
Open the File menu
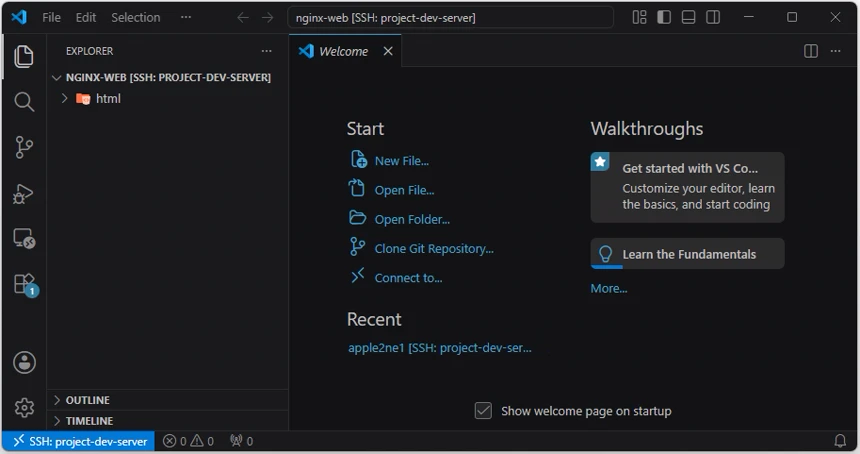click(x=52, y=18)
